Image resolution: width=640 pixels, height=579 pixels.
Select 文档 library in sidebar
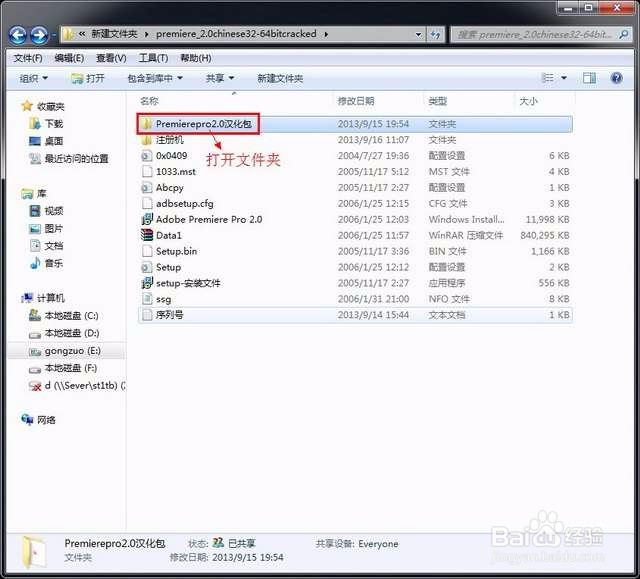pos(54,245)
